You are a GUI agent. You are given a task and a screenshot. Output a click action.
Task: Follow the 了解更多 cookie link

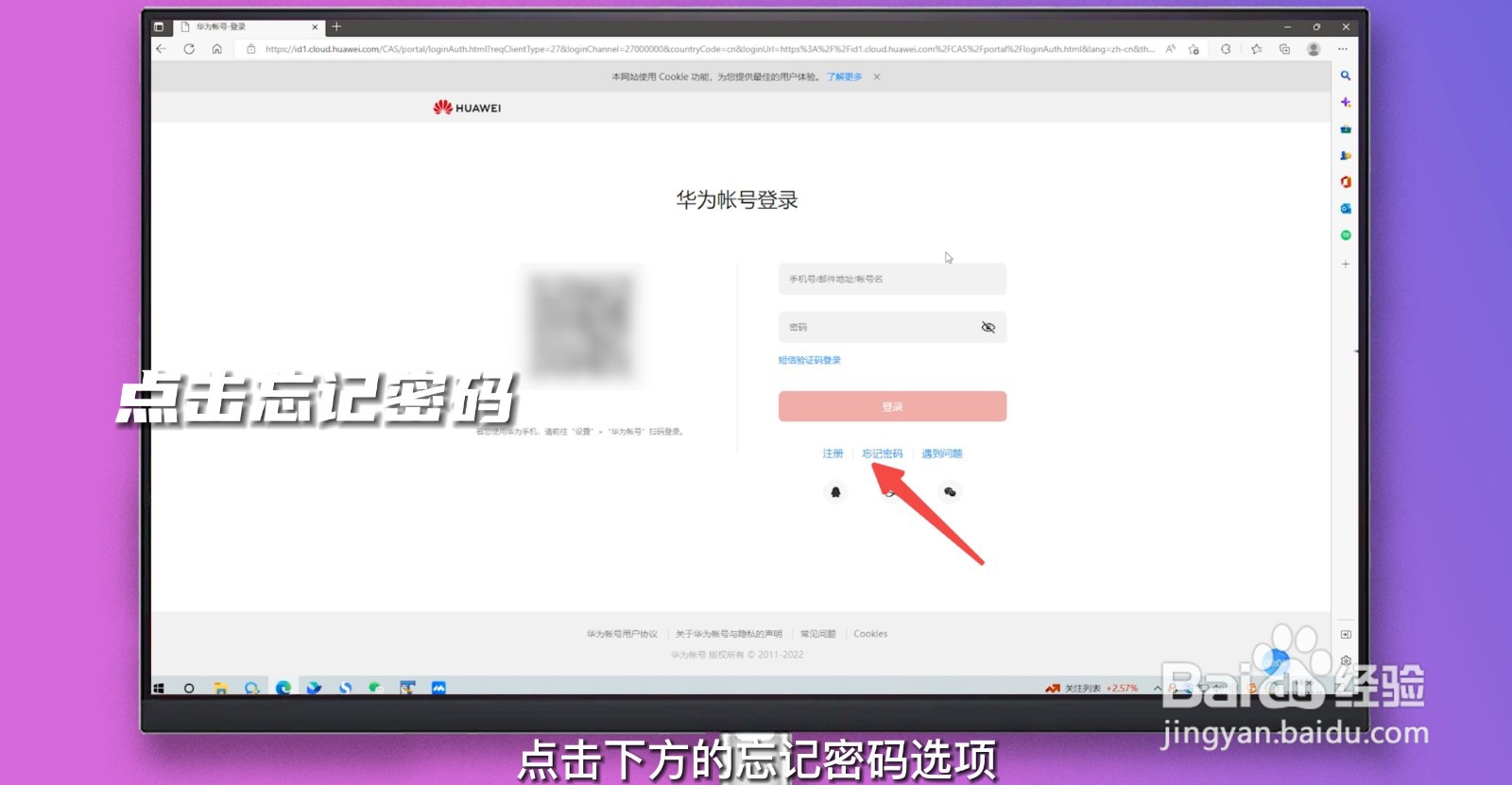pos(845,77)
